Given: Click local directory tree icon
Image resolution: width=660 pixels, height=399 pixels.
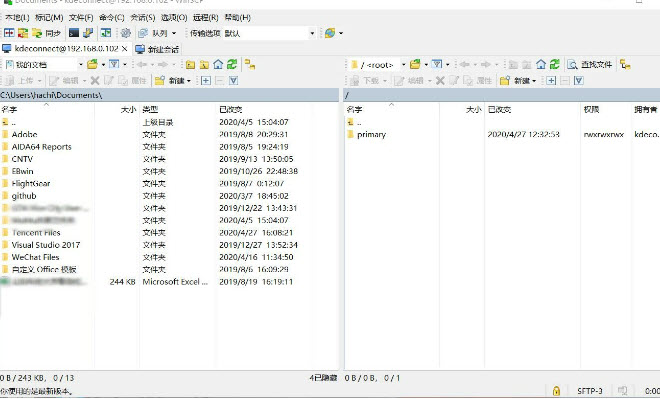Looking at the screenshot, I should (x=250, y=64).
